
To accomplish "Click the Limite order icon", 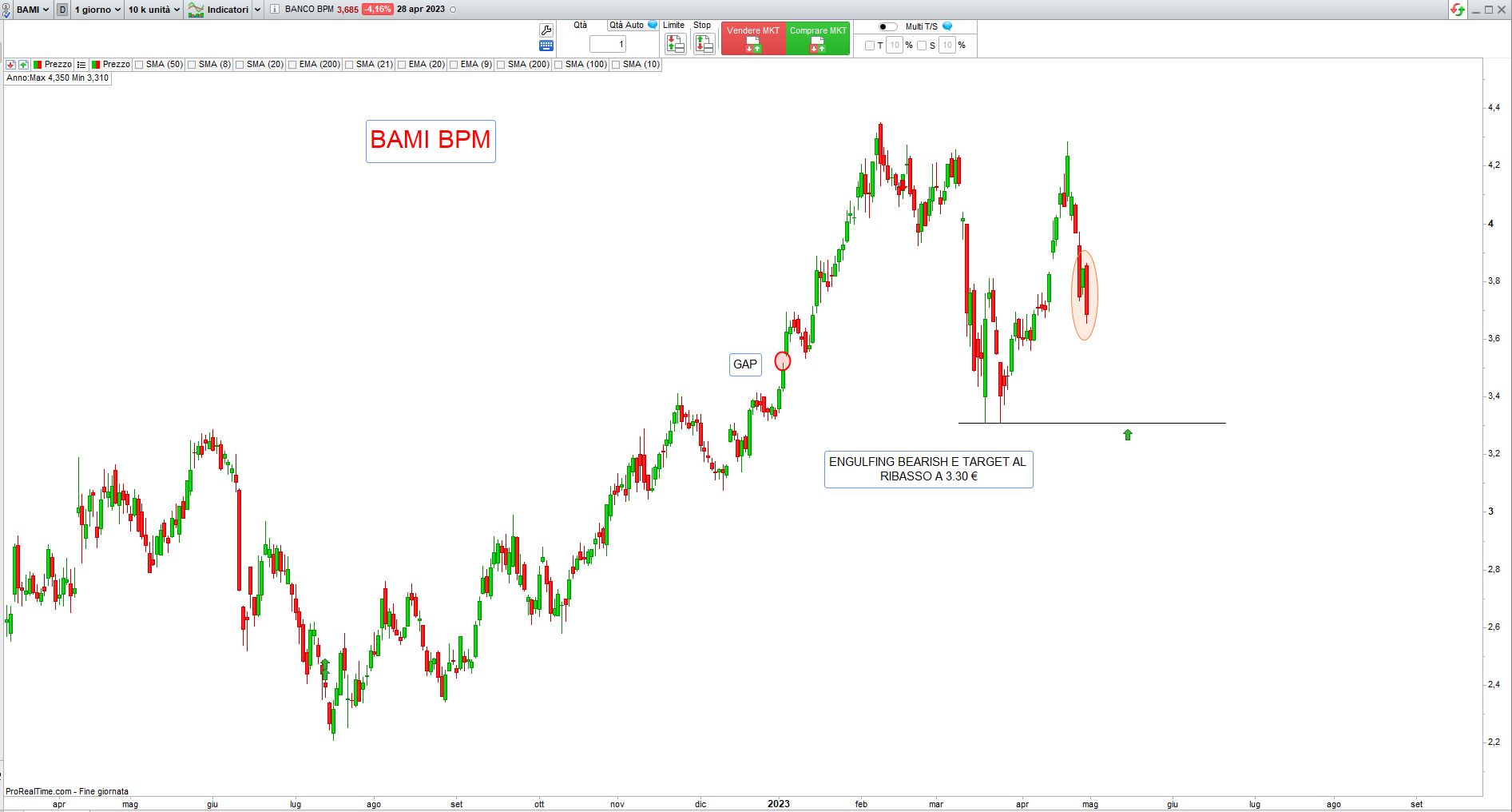I will [x=675, y=44].
